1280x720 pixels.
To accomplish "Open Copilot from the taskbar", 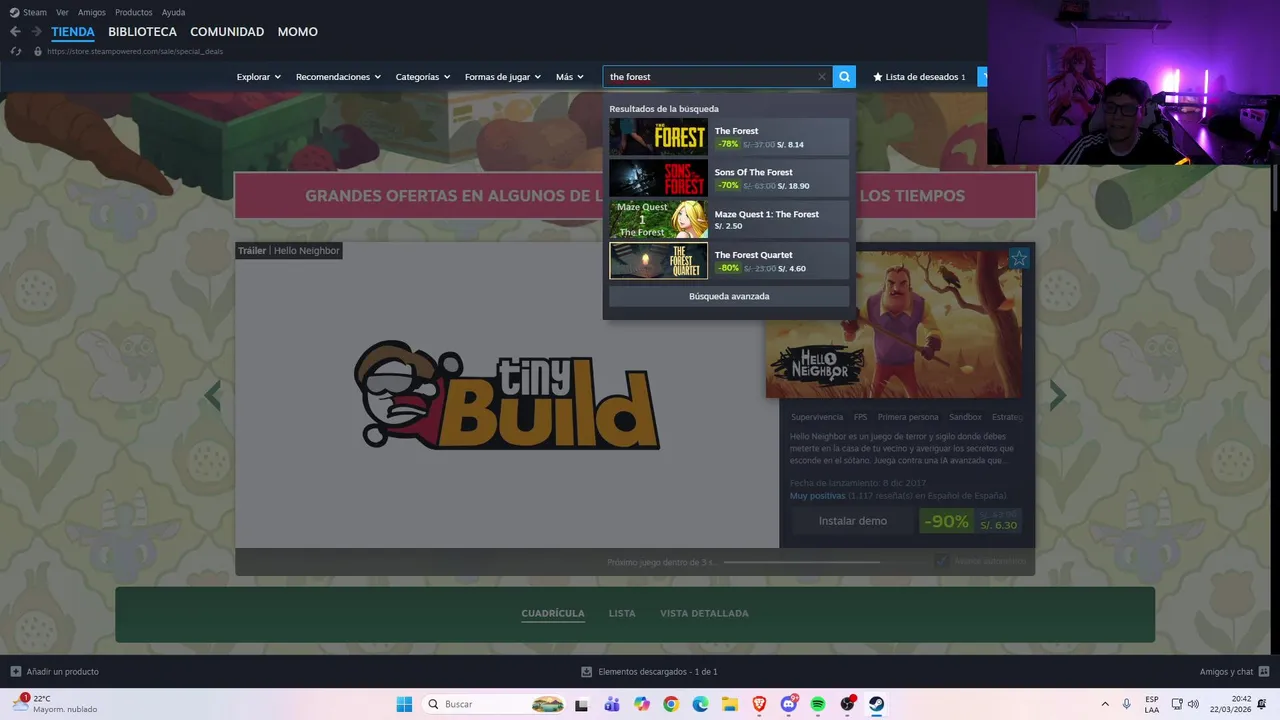I will tap(642, 704).
